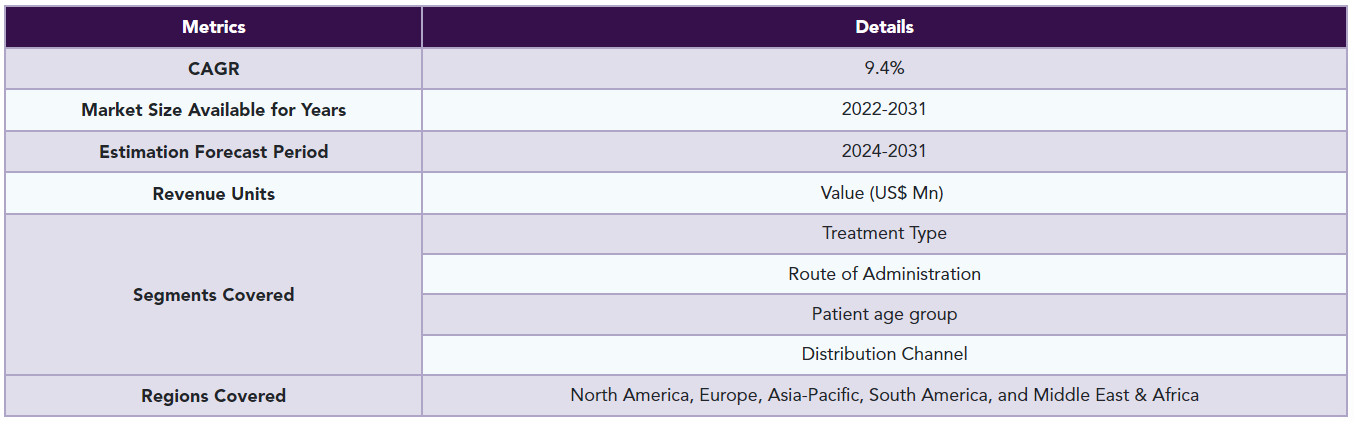This screenshot has width=1354, height=422.
Task: Click Asia-Pacific in regions list
Action: click(x=814, y=395)
